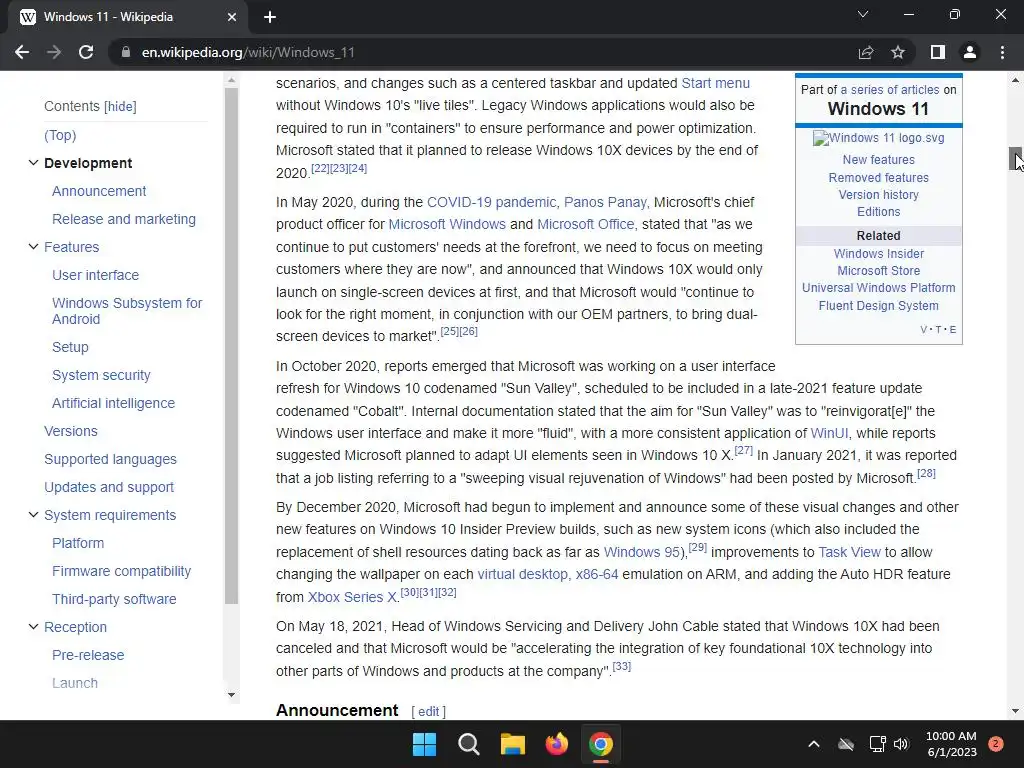Screen dimensions: 1024x768
Task: Click the Chrome taskbar icon
Action: pos(601,744)
